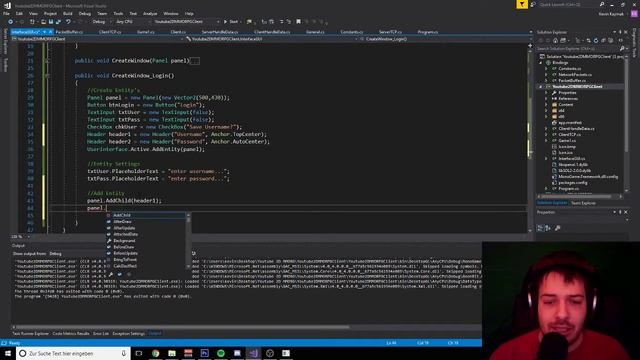Click the Sync with Active Document icon
Screen dimensions: 640x360
(x=589, y=40)
